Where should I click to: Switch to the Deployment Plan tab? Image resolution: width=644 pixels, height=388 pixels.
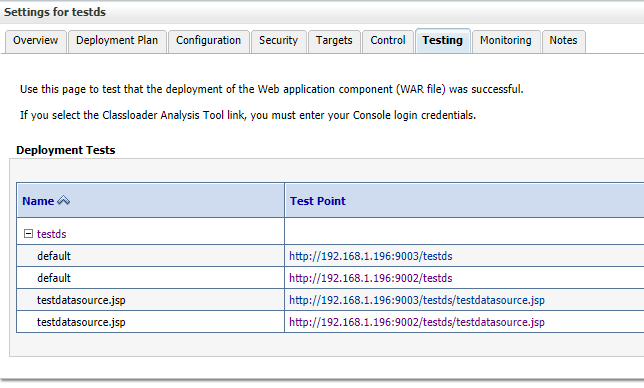[x=117, y=41]
